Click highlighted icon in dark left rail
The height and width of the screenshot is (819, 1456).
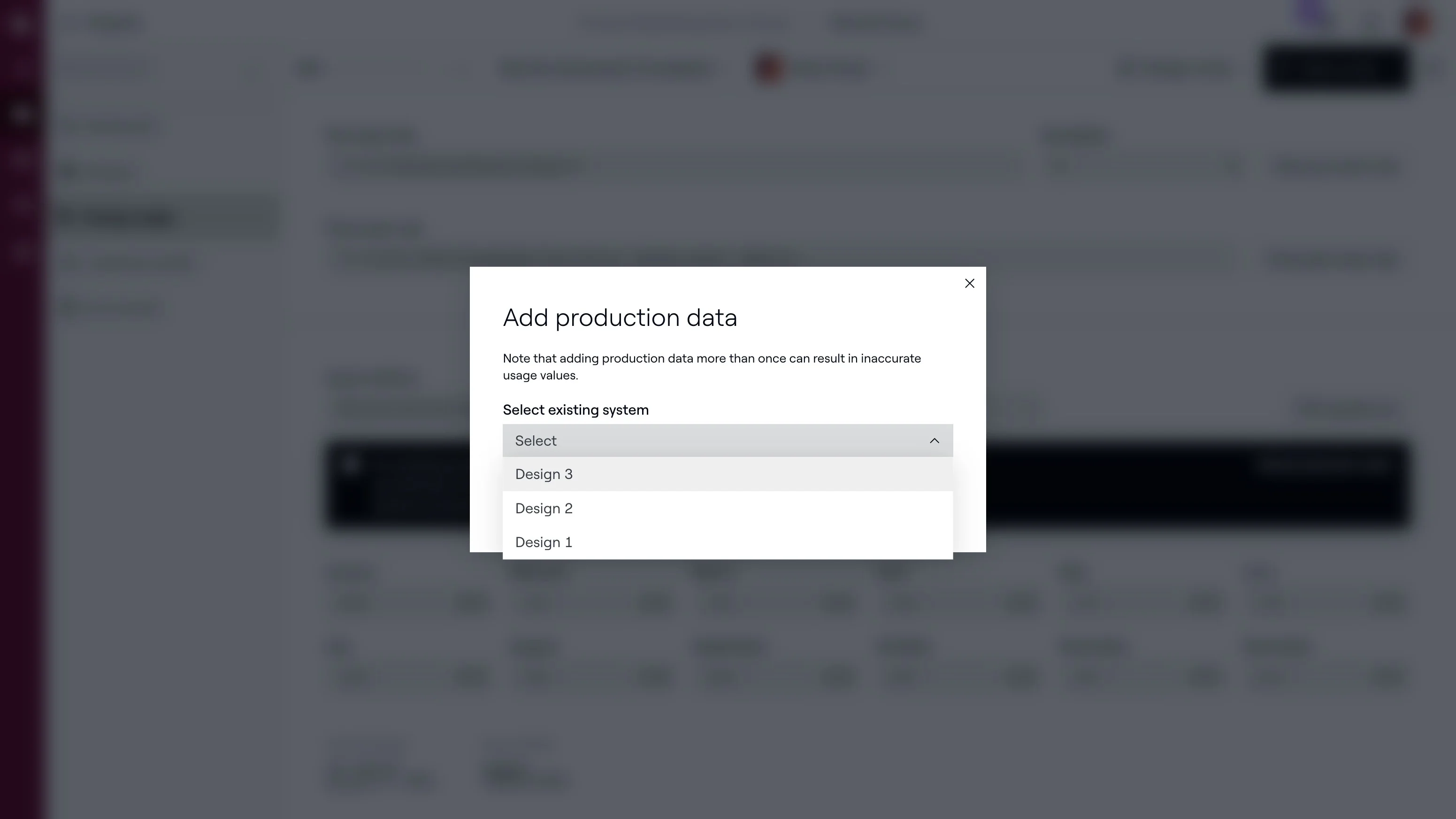pos(21,114)
